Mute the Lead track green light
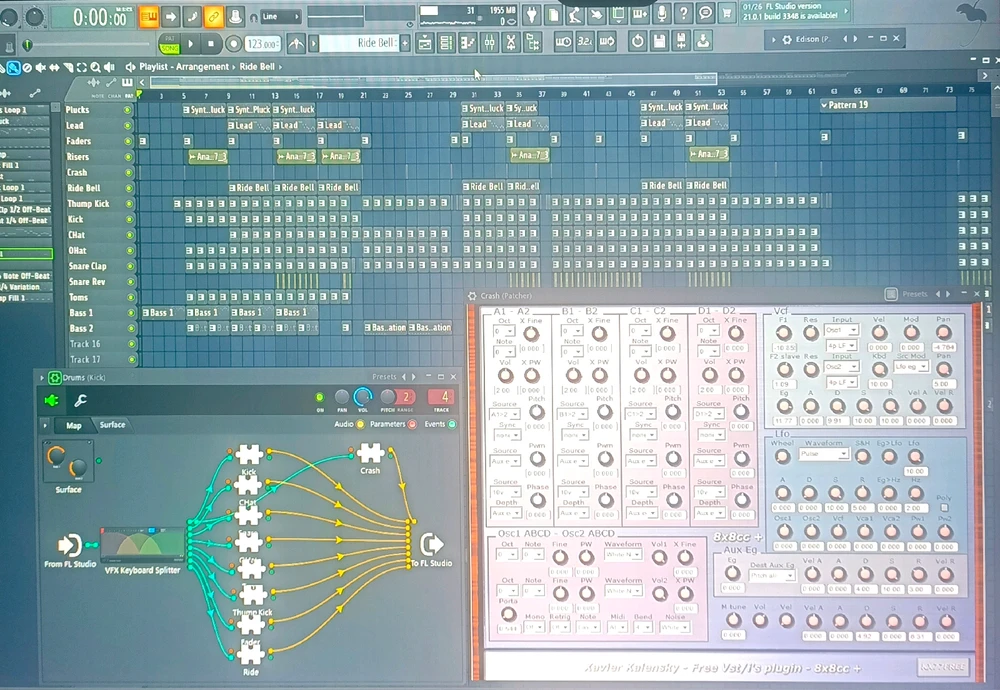The width and height of the screenshot is (1000, 690). click(x=128, y=126)
